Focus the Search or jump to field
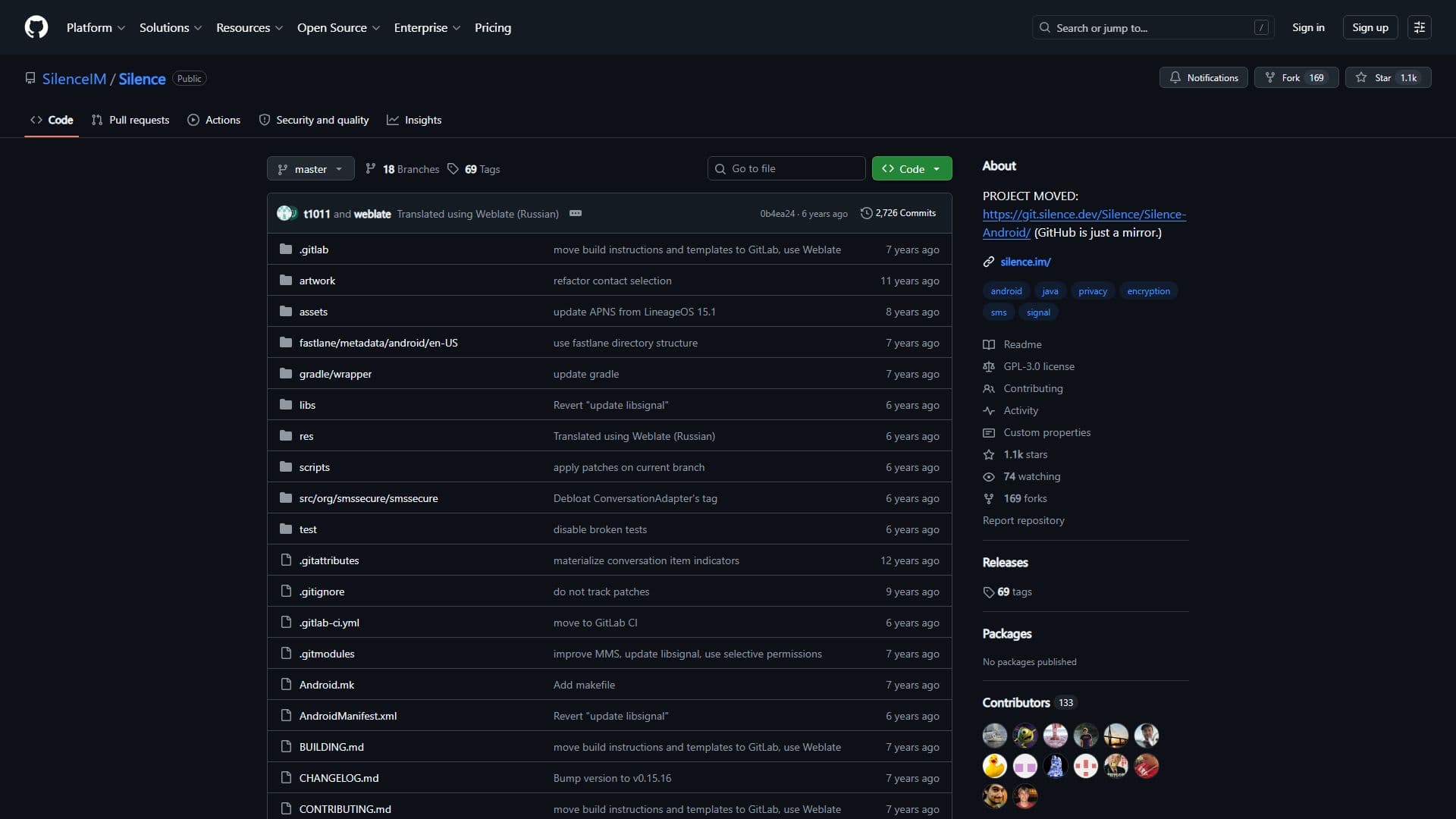The width and height of the screenshot is (1456, 819). coord(1153,27)
